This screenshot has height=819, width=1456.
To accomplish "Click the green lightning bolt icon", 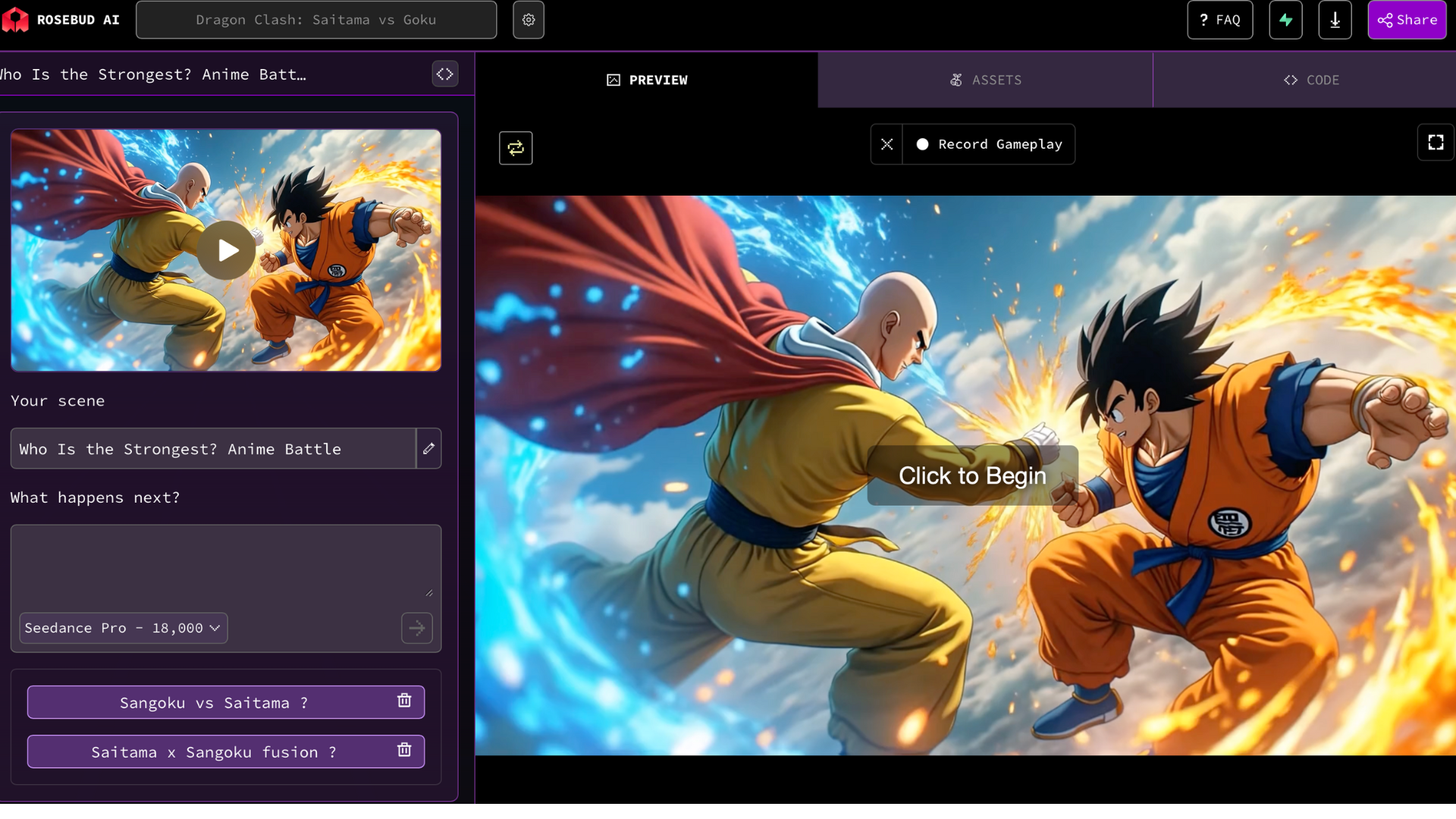I will (1285, 20).
